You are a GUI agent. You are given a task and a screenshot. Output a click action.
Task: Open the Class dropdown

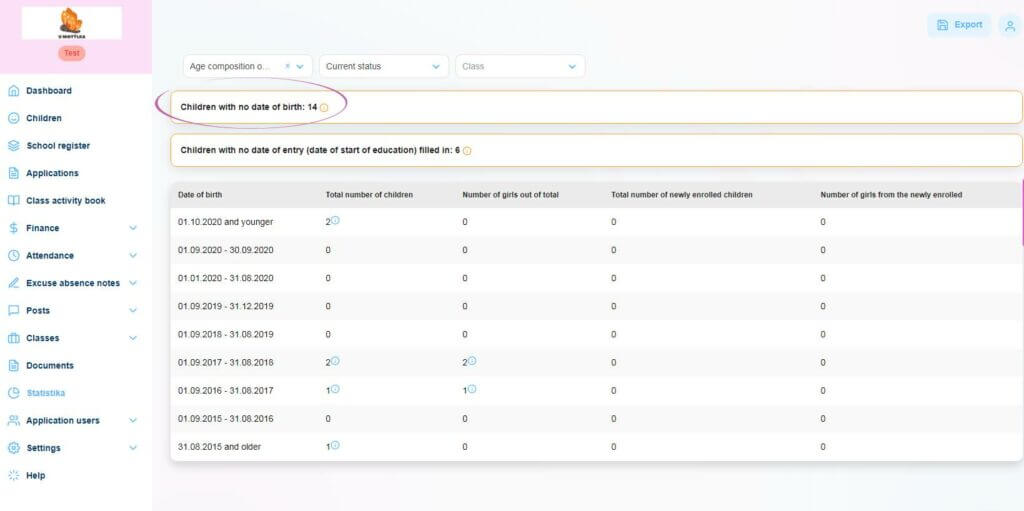pos(520,66)
